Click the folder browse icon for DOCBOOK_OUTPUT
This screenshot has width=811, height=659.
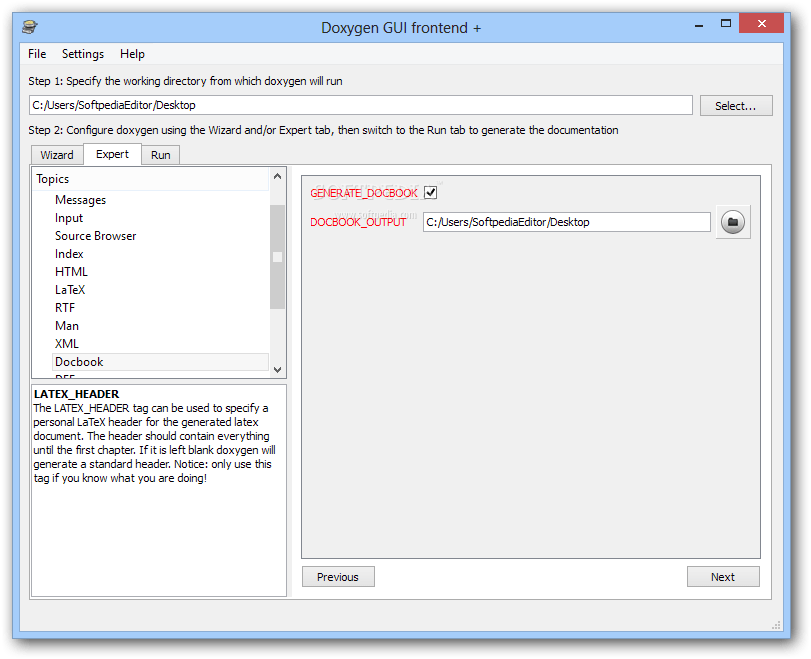click(733, 222)
